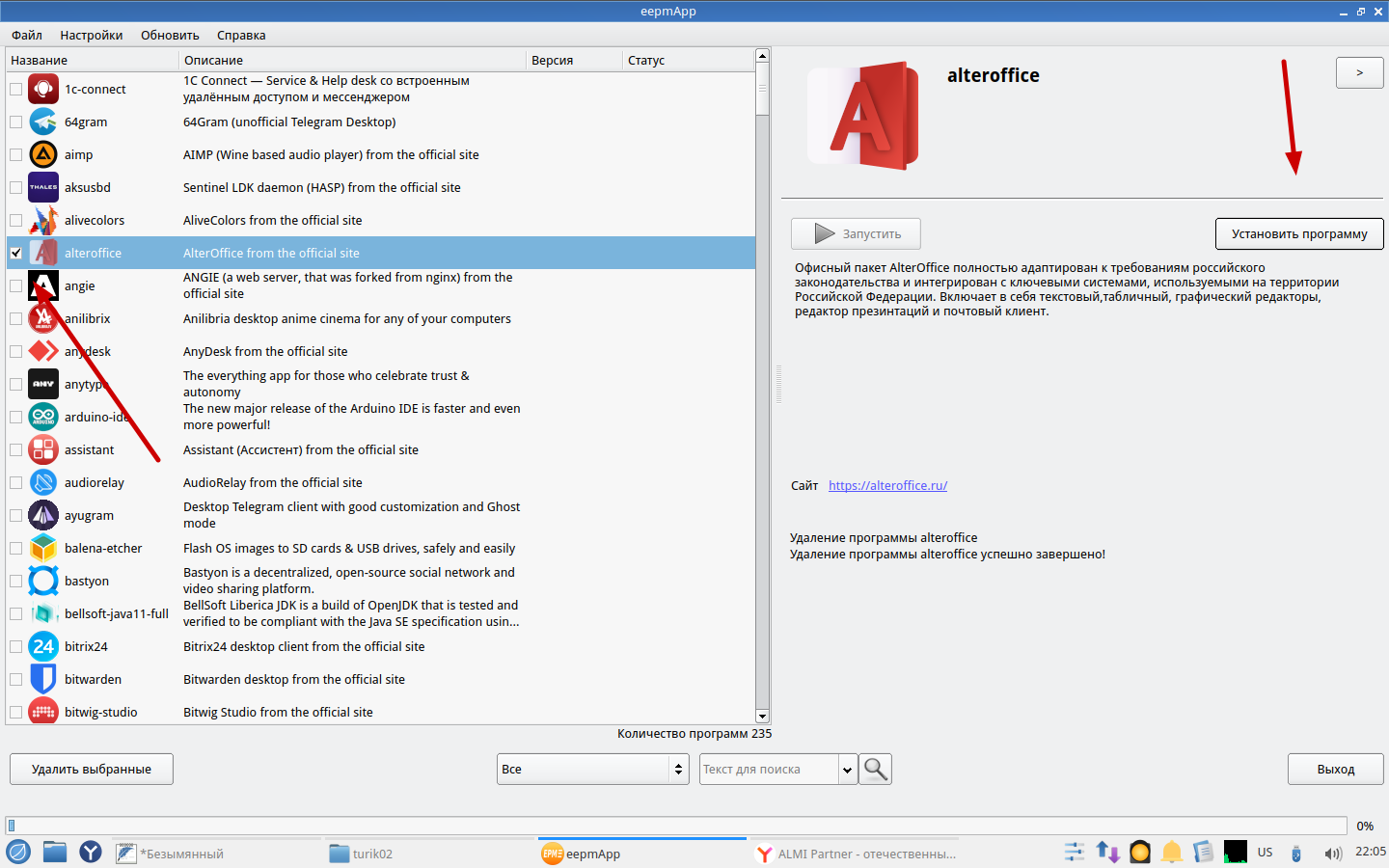1389x868 pixels.
Task: Open the Файл menu
Action: (x=27, y=35)
